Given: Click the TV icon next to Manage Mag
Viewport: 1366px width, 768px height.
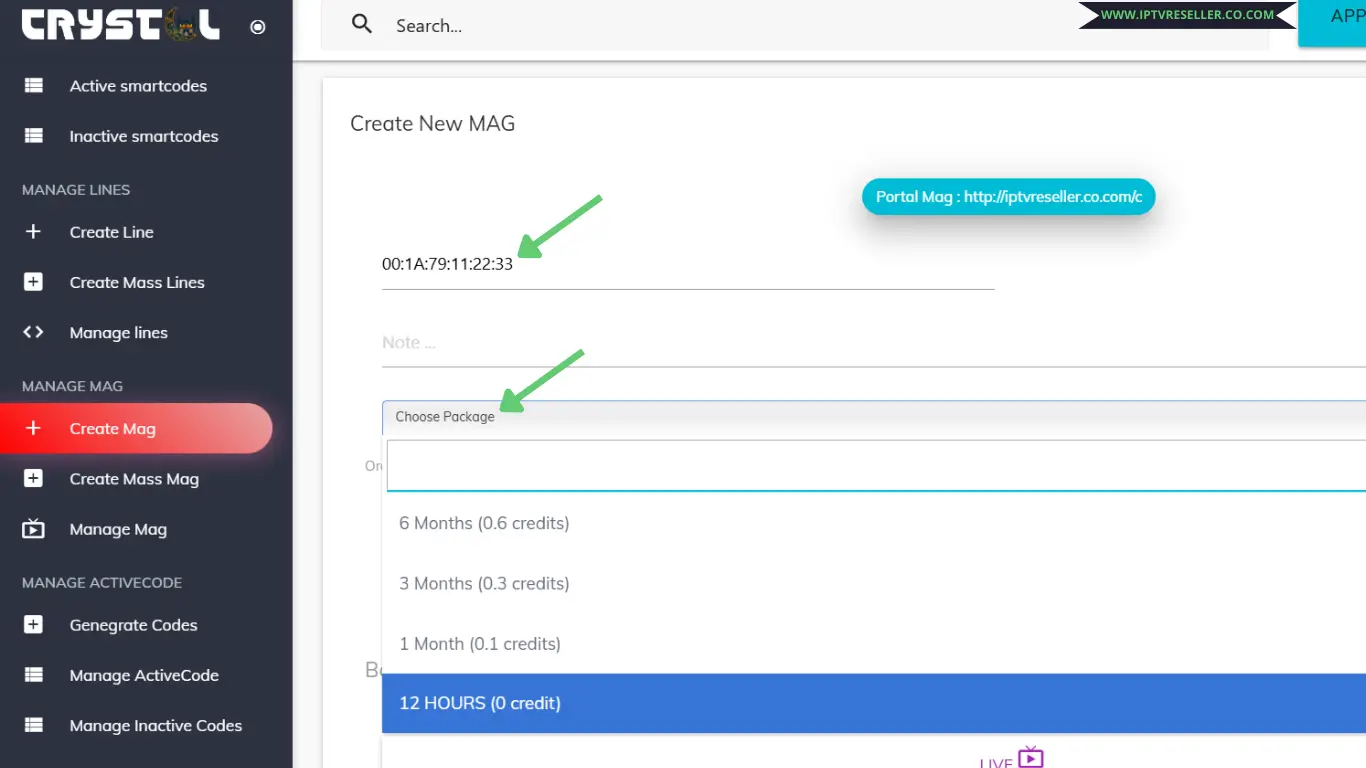Looking at the screenshot, I should click(x=32, y=529).
